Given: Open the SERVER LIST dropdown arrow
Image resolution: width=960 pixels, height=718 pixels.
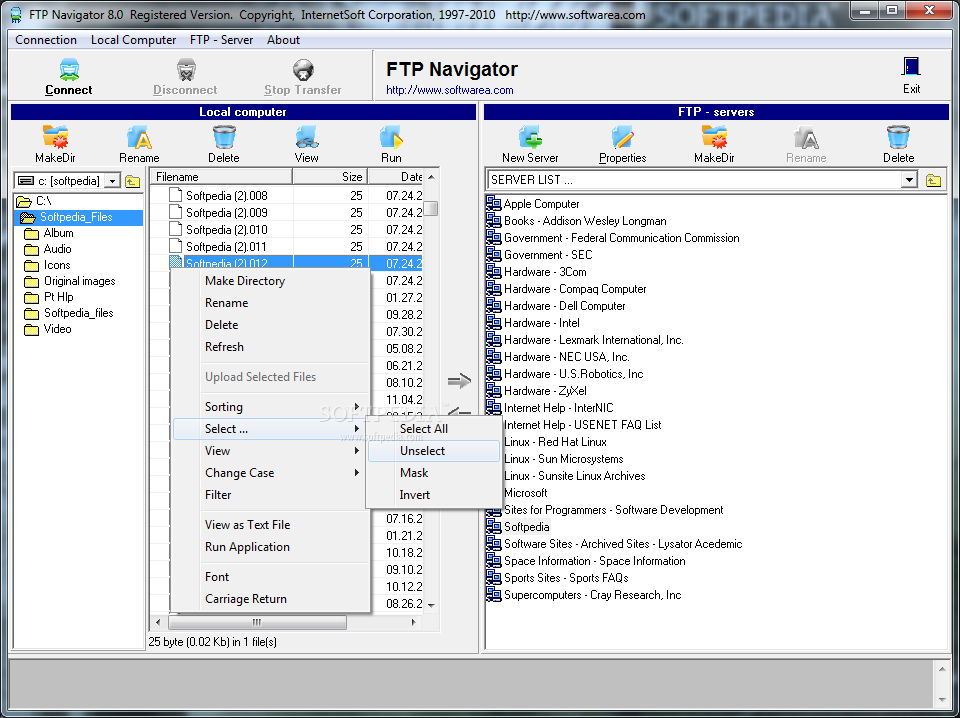Looking at the screenshot, I should 909,180.
